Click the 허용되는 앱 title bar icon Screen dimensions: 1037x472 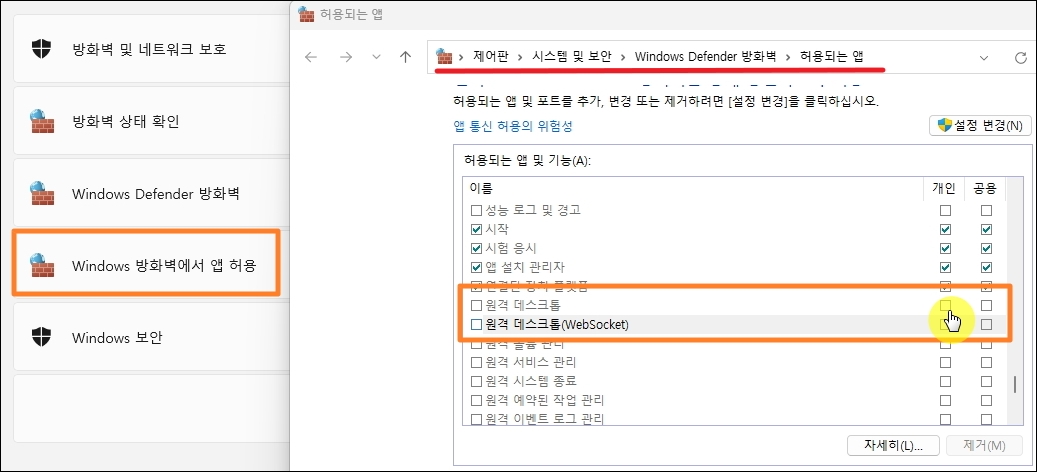click(x=306, y=14)
